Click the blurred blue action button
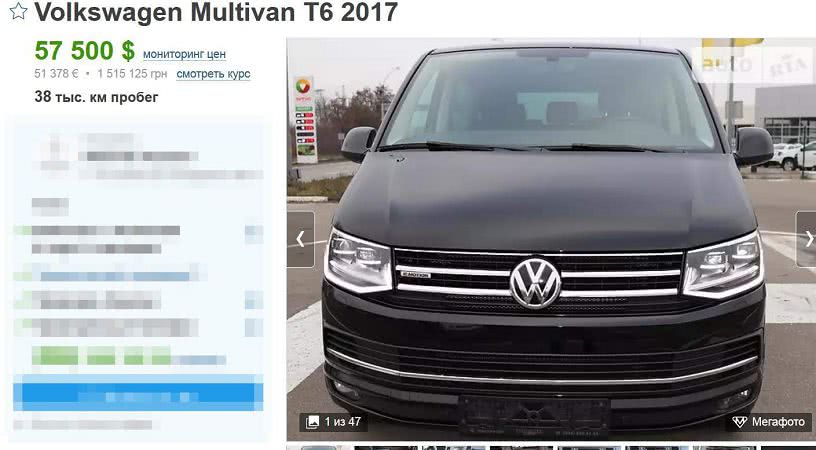This screenshot has height=450, width=816. tap(138, 393)
